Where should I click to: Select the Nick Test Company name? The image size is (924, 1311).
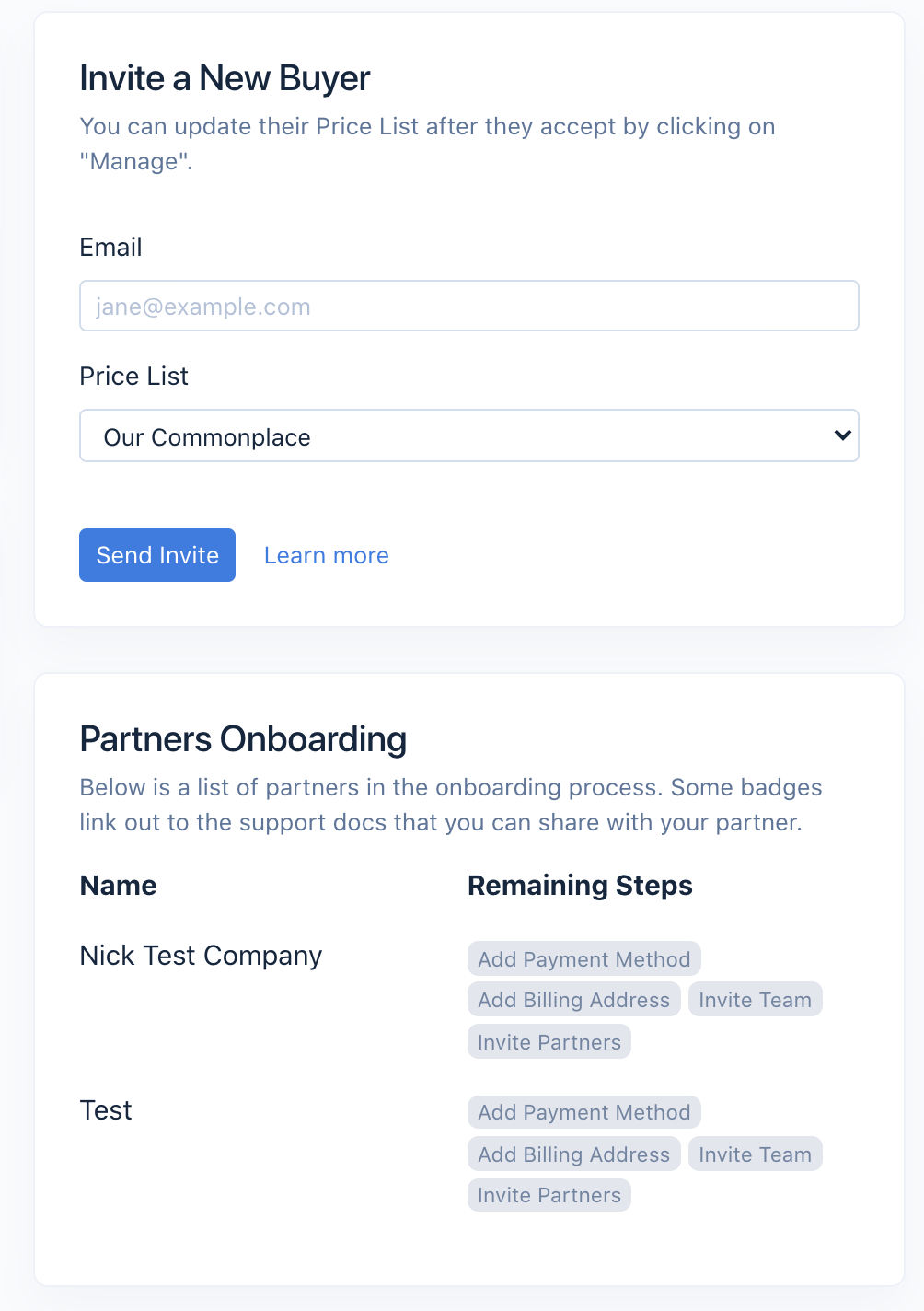(201, 956)
